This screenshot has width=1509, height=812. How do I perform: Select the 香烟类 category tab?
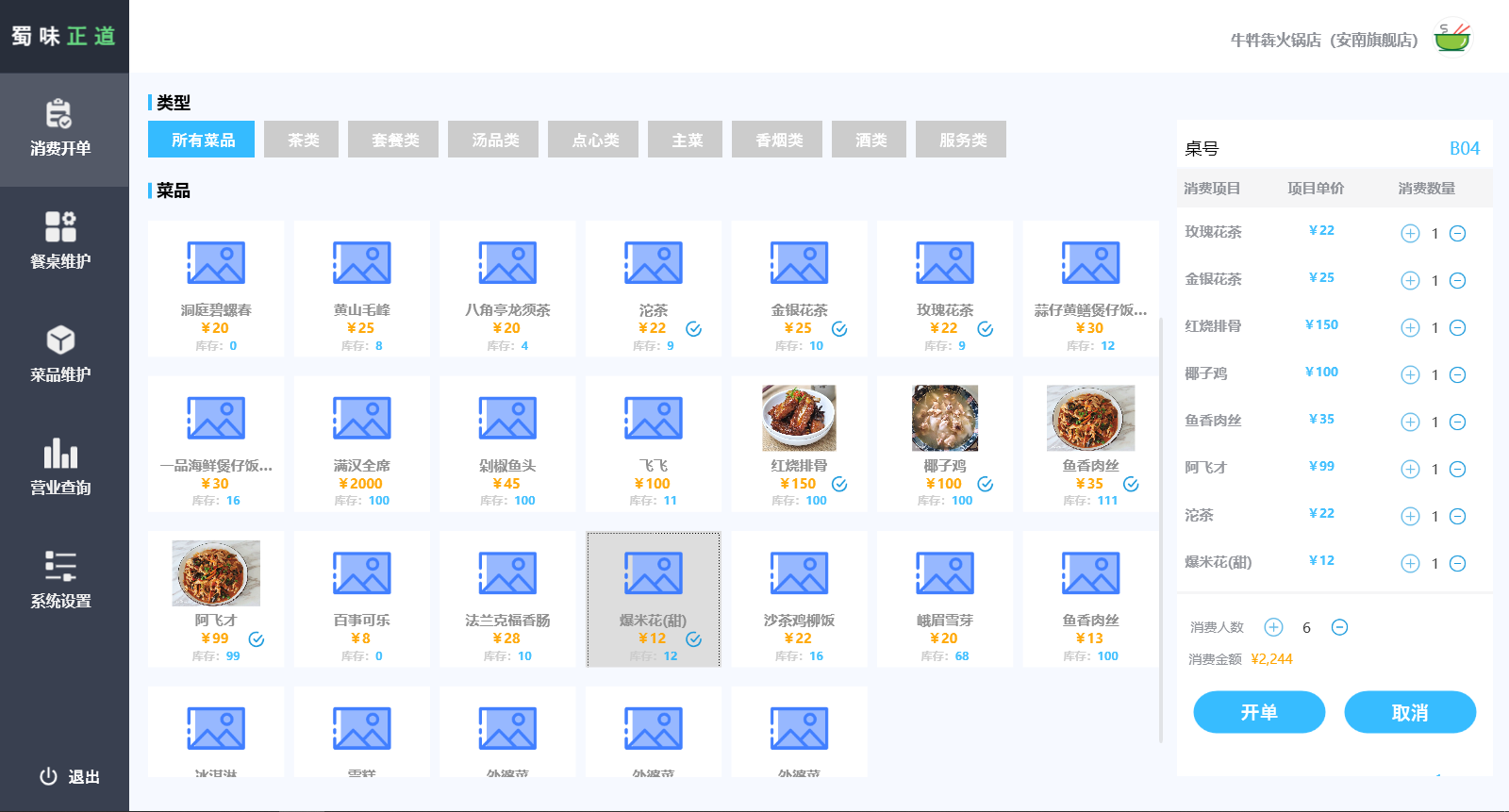coord(777,139)
